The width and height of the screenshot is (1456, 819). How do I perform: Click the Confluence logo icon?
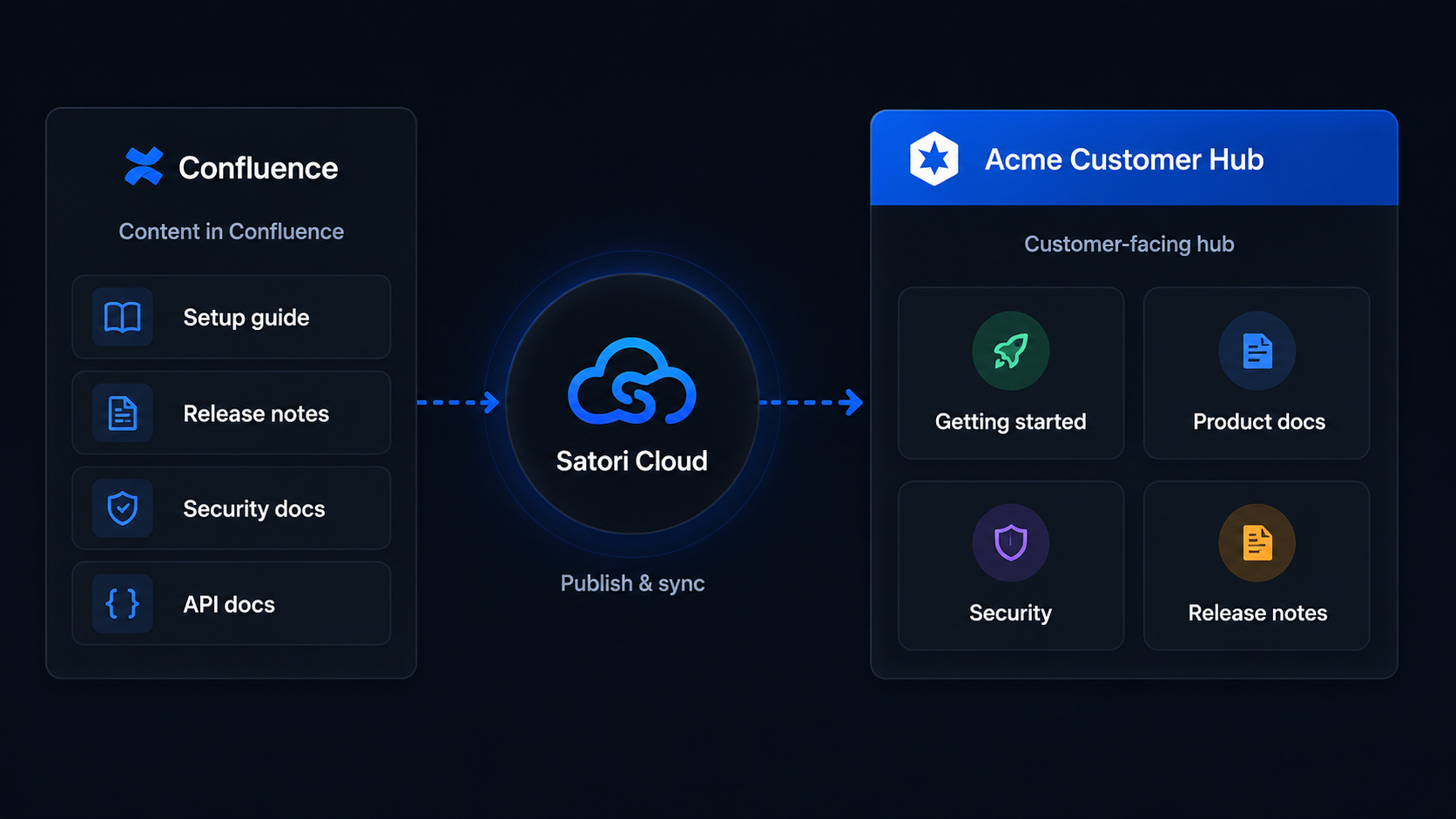pos(144,166)
